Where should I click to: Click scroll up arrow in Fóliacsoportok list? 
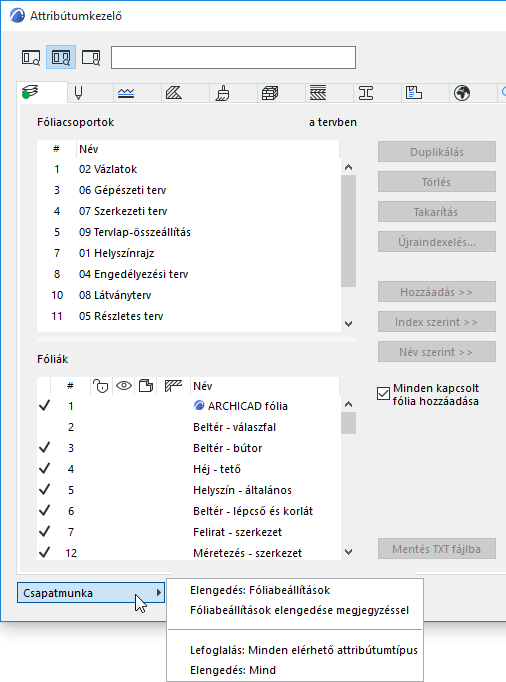click(x=349, y=167)
